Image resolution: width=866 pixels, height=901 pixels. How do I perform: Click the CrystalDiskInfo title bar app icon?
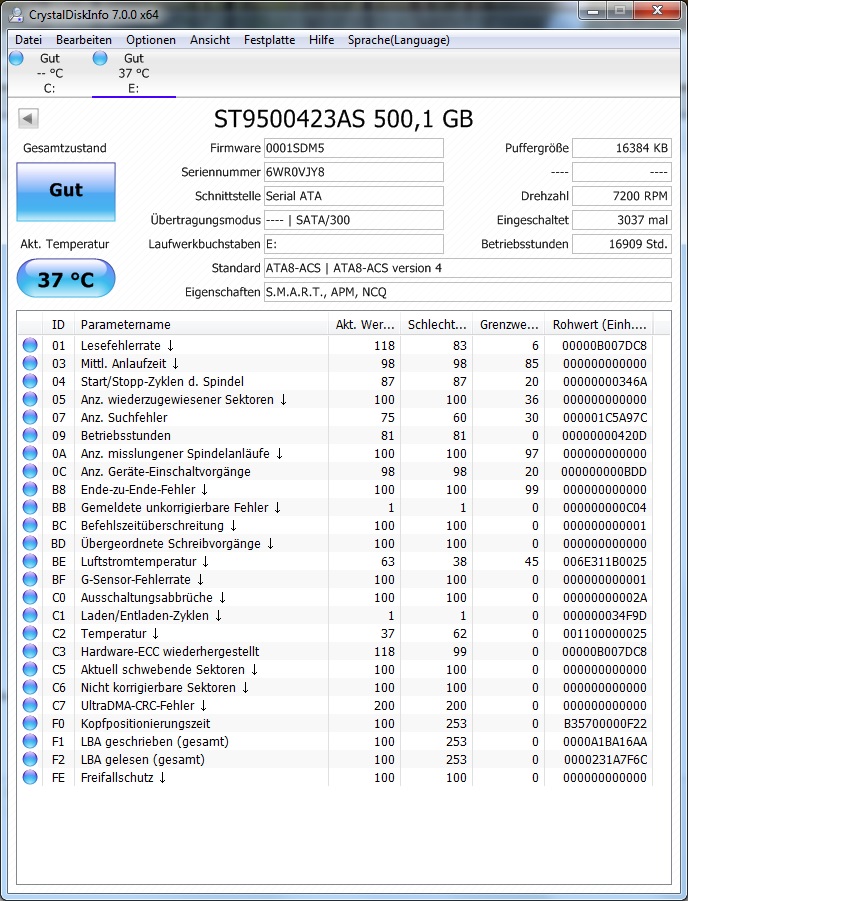tap(17, 14)
